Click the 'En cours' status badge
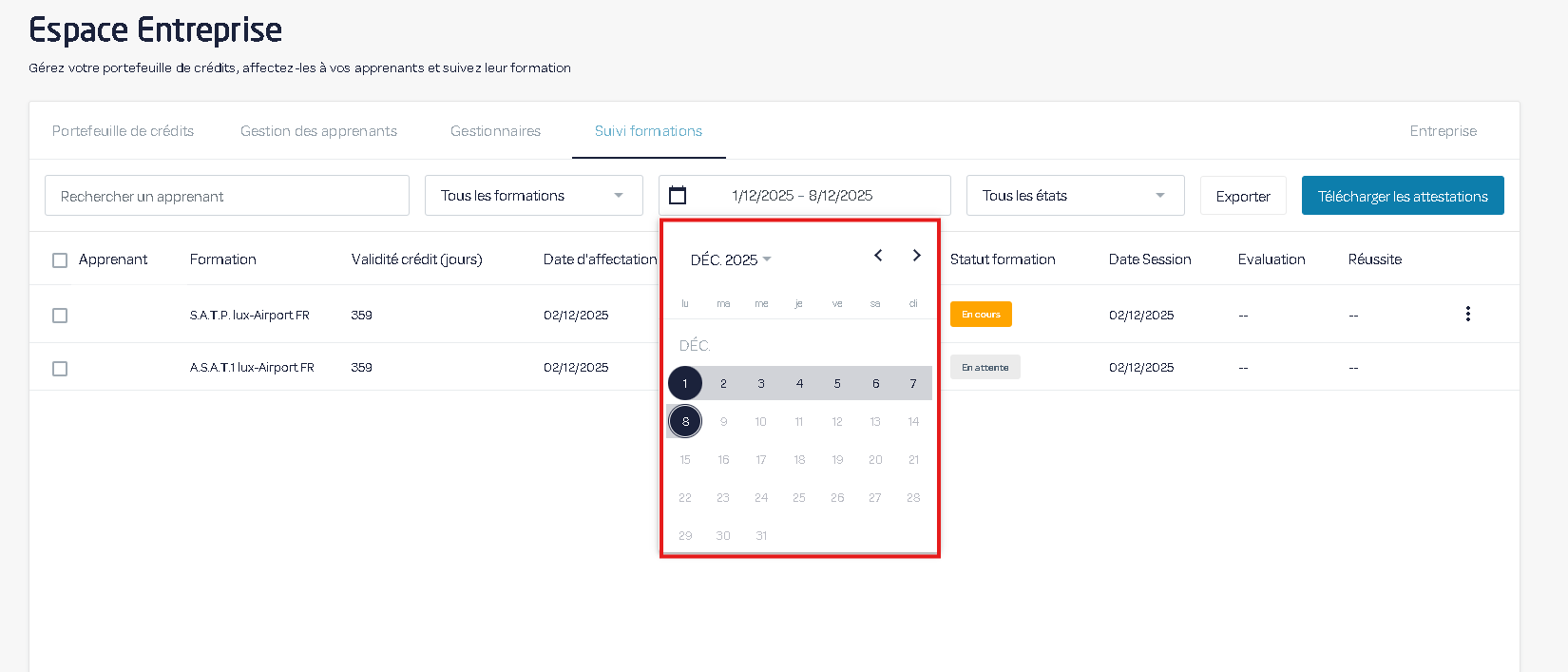This screenshot has width=1568, height=672. (x=981, y=315)
